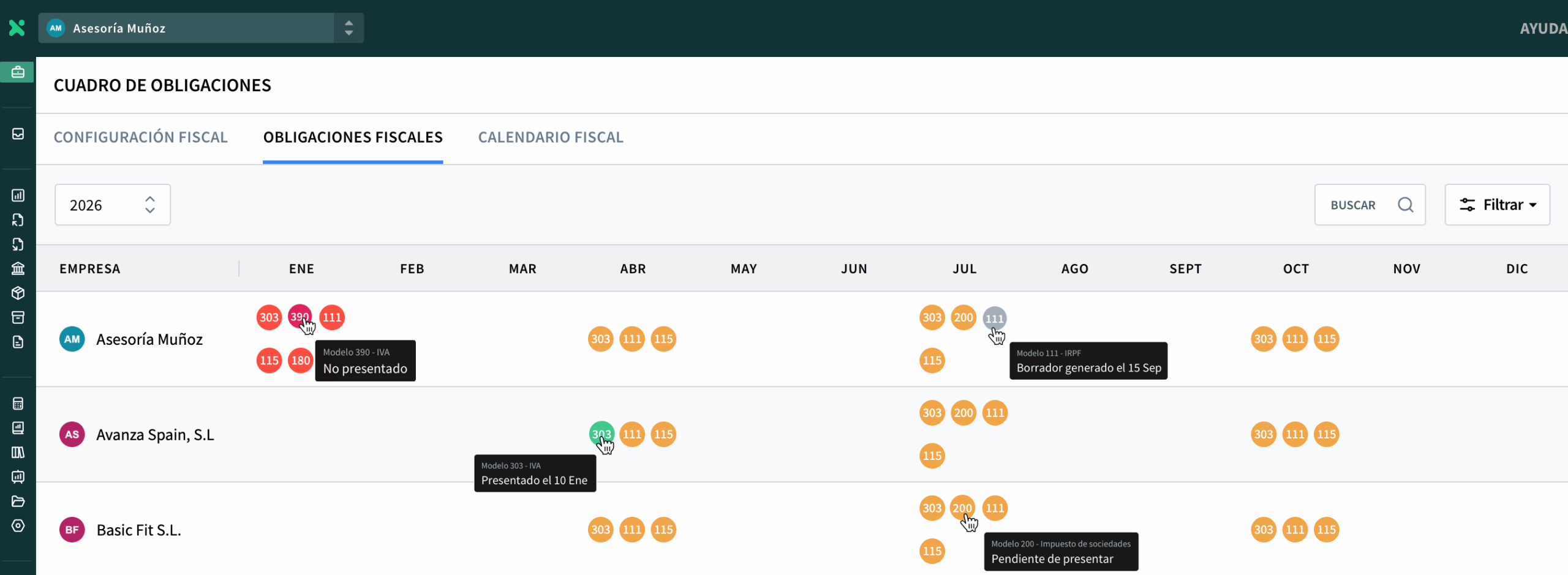Image resolution: width=1568 pixels, height=575 pixels.
Task: Select the 3D box icon in sidebar
Action: (x=18, y=293)
